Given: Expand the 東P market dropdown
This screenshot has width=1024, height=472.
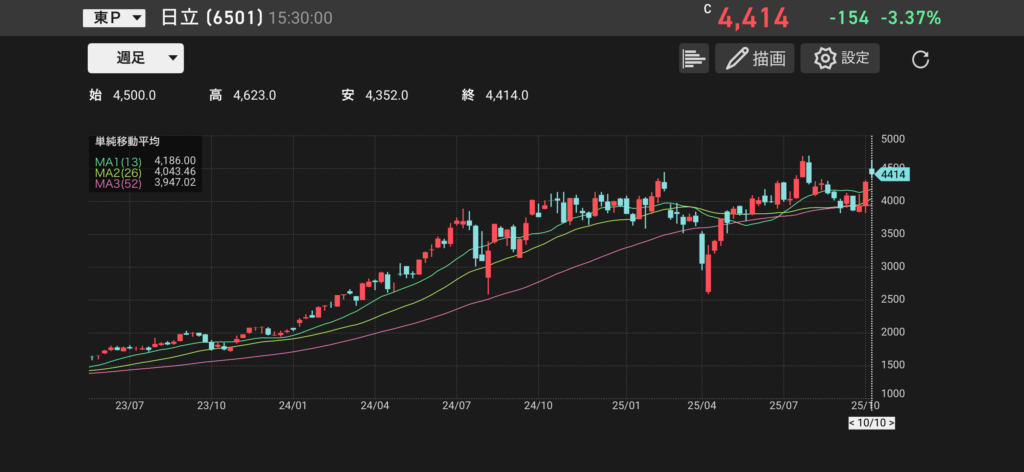Looking at the screenshot, I should click(x=115, y=18).
